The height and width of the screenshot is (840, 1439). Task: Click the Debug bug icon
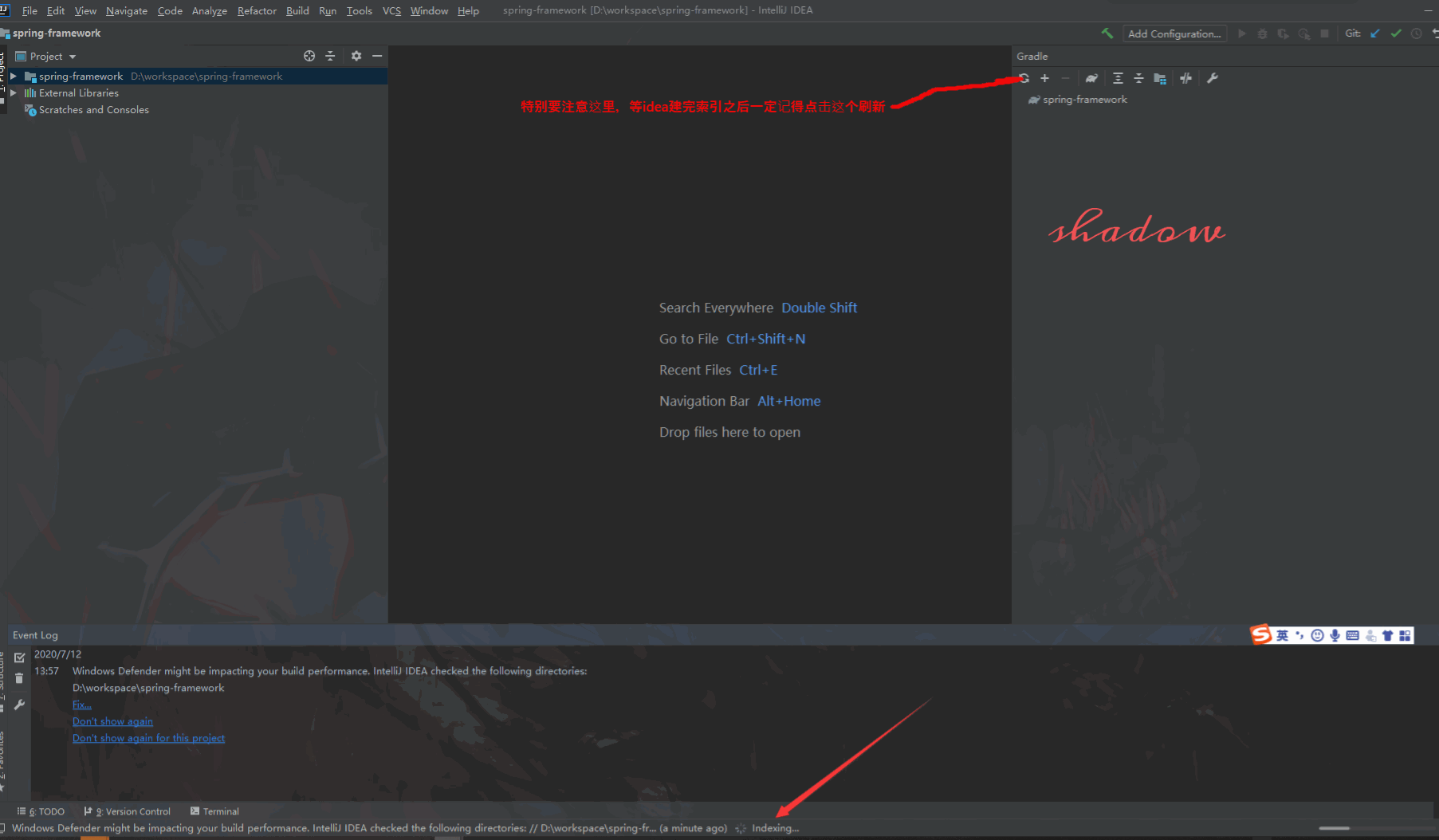click(x=1262, y=33)
